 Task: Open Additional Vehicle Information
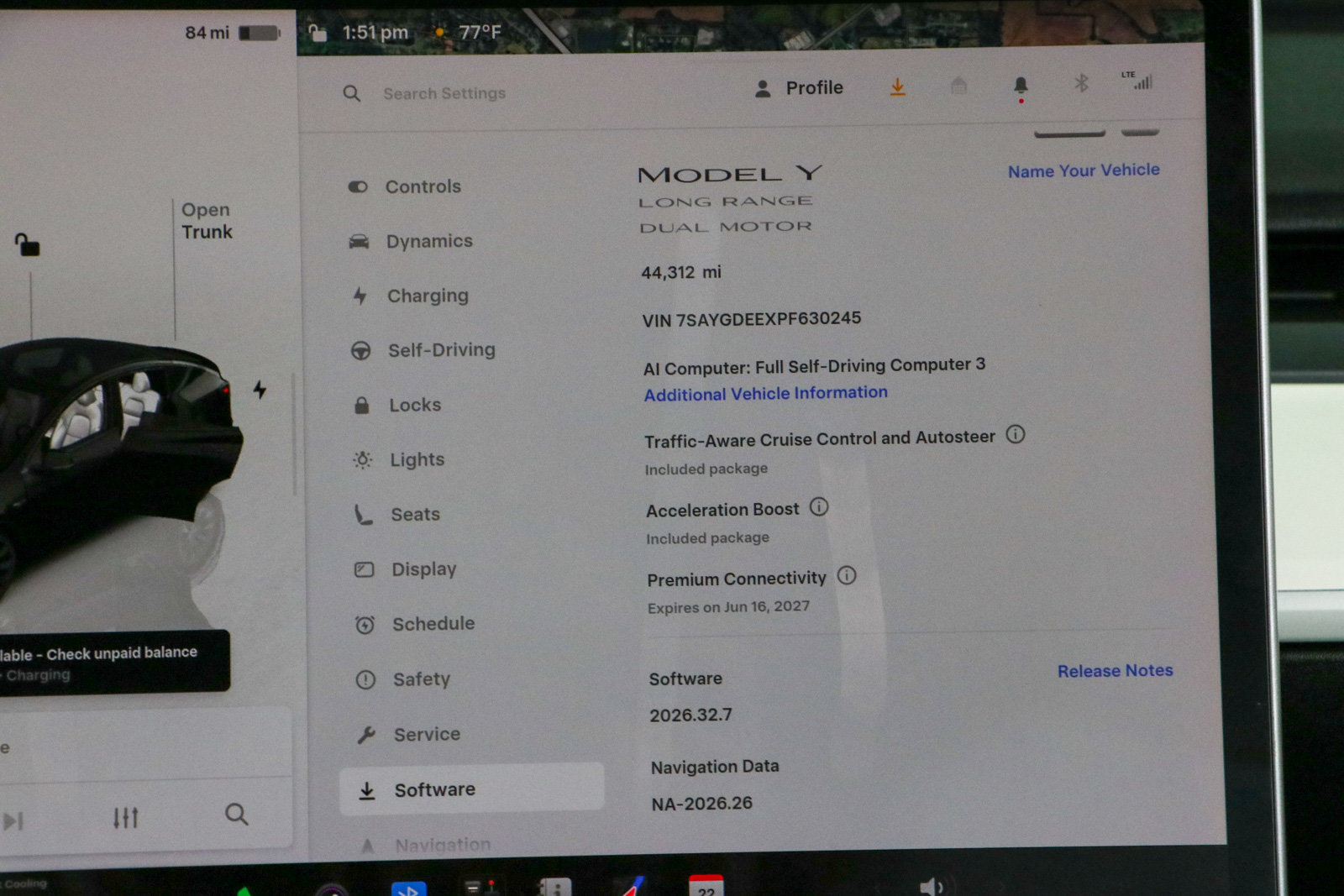coord(766,393)
